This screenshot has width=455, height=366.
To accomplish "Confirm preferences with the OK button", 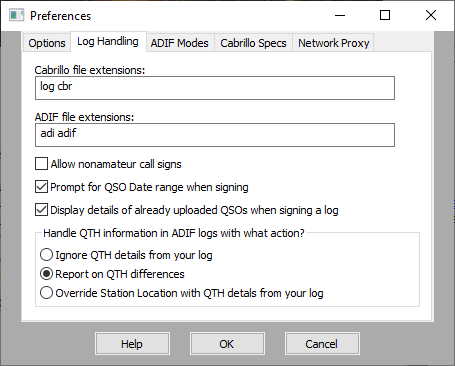I will (227, 343).
